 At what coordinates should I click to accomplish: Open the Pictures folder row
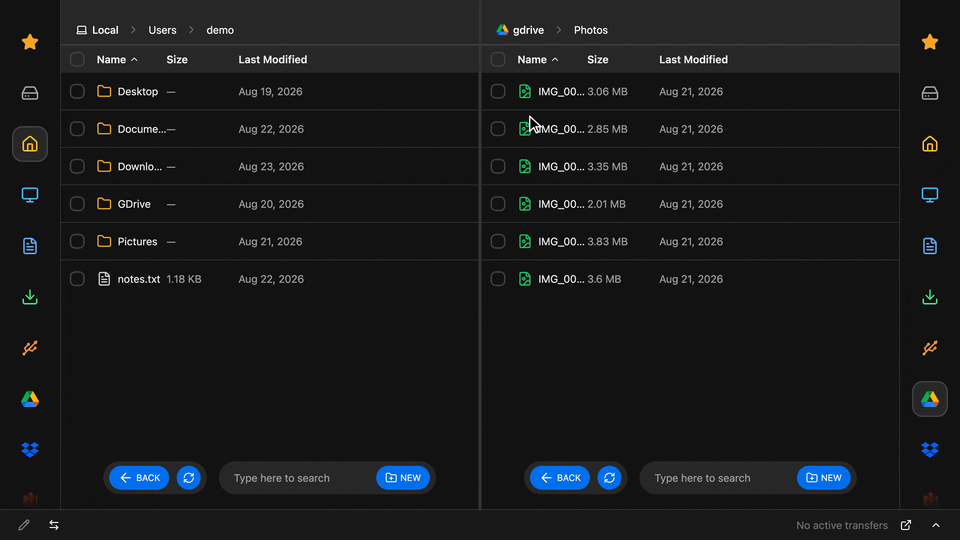point(270,241)
